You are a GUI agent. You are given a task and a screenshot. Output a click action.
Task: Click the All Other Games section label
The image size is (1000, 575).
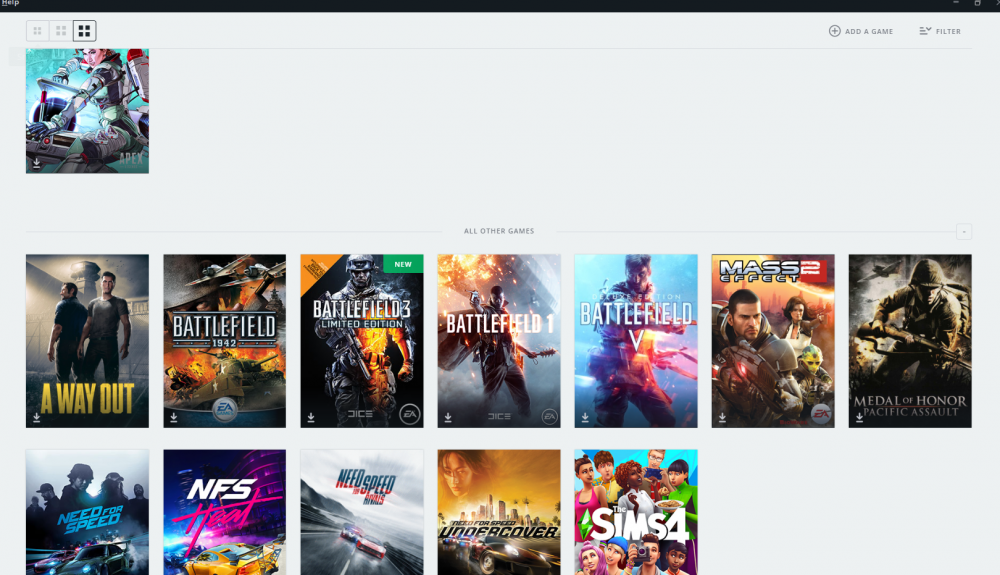[499, 231]
